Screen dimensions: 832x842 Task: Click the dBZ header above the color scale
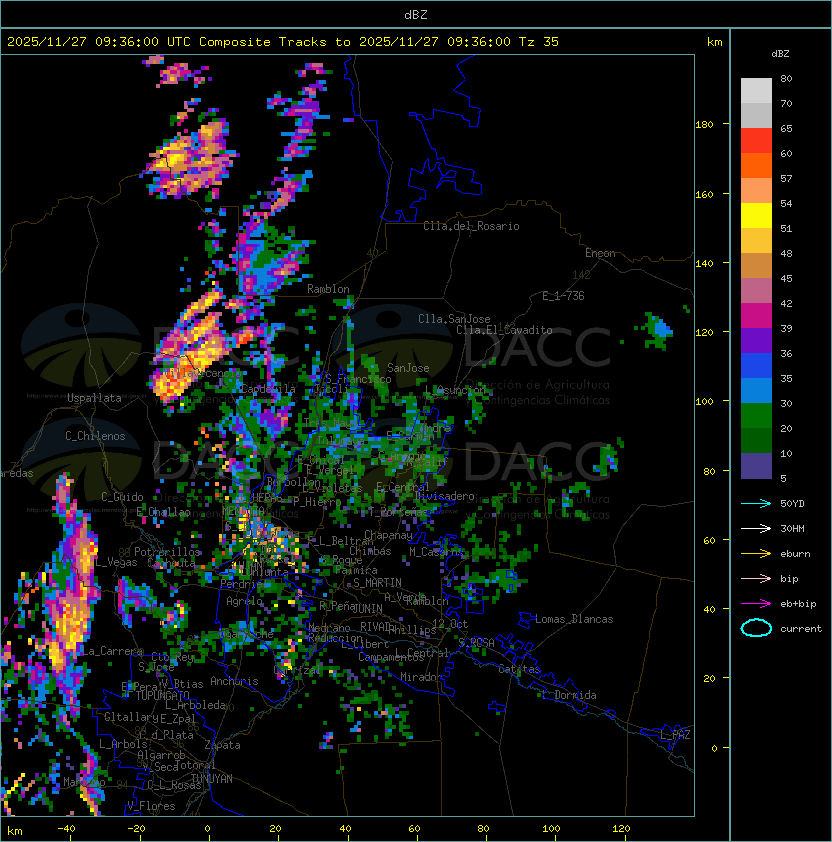pyautogui.click(x=780, y=54)
